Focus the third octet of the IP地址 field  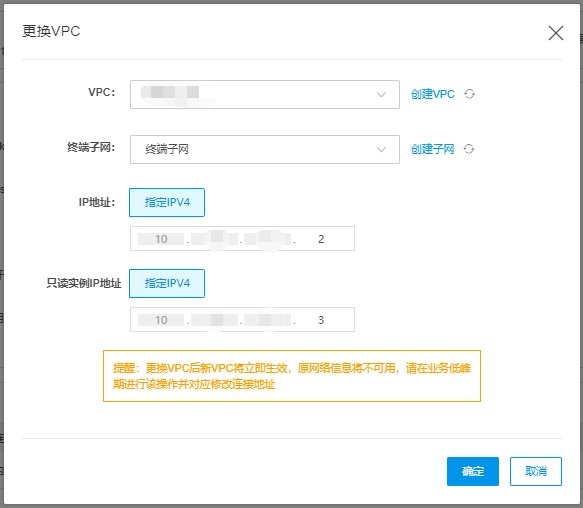(x=268, y=239)
